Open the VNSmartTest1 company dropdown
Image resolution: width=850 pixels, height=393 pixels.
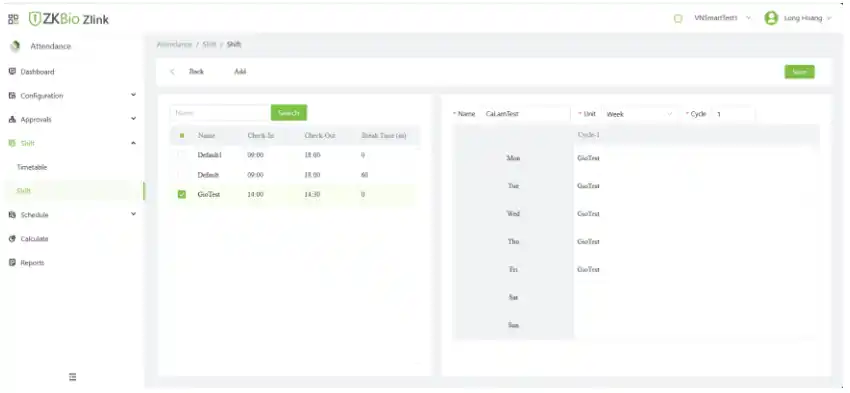(722, 18)
